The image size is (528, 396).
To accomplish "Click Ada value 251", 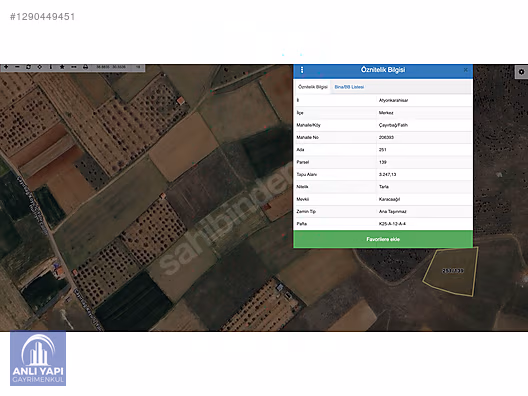I will click(383, 150).
